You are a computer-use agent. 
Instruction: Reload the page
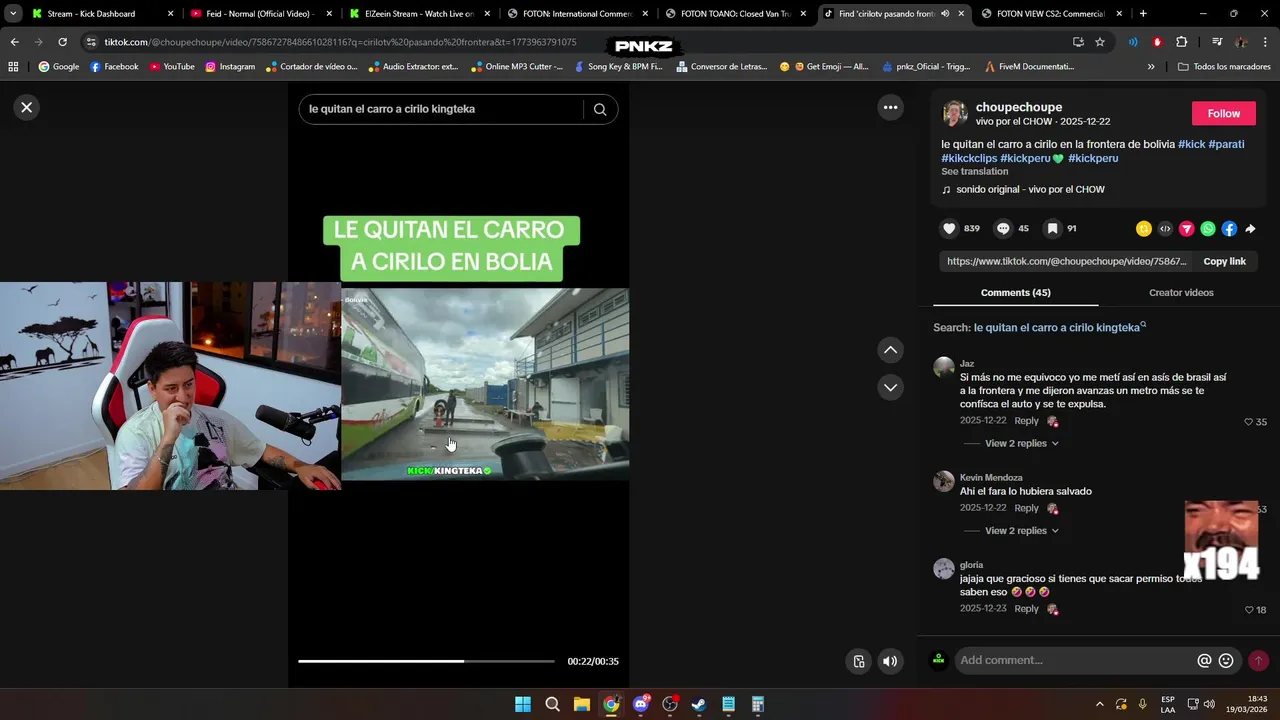click(x=62, y=42)
